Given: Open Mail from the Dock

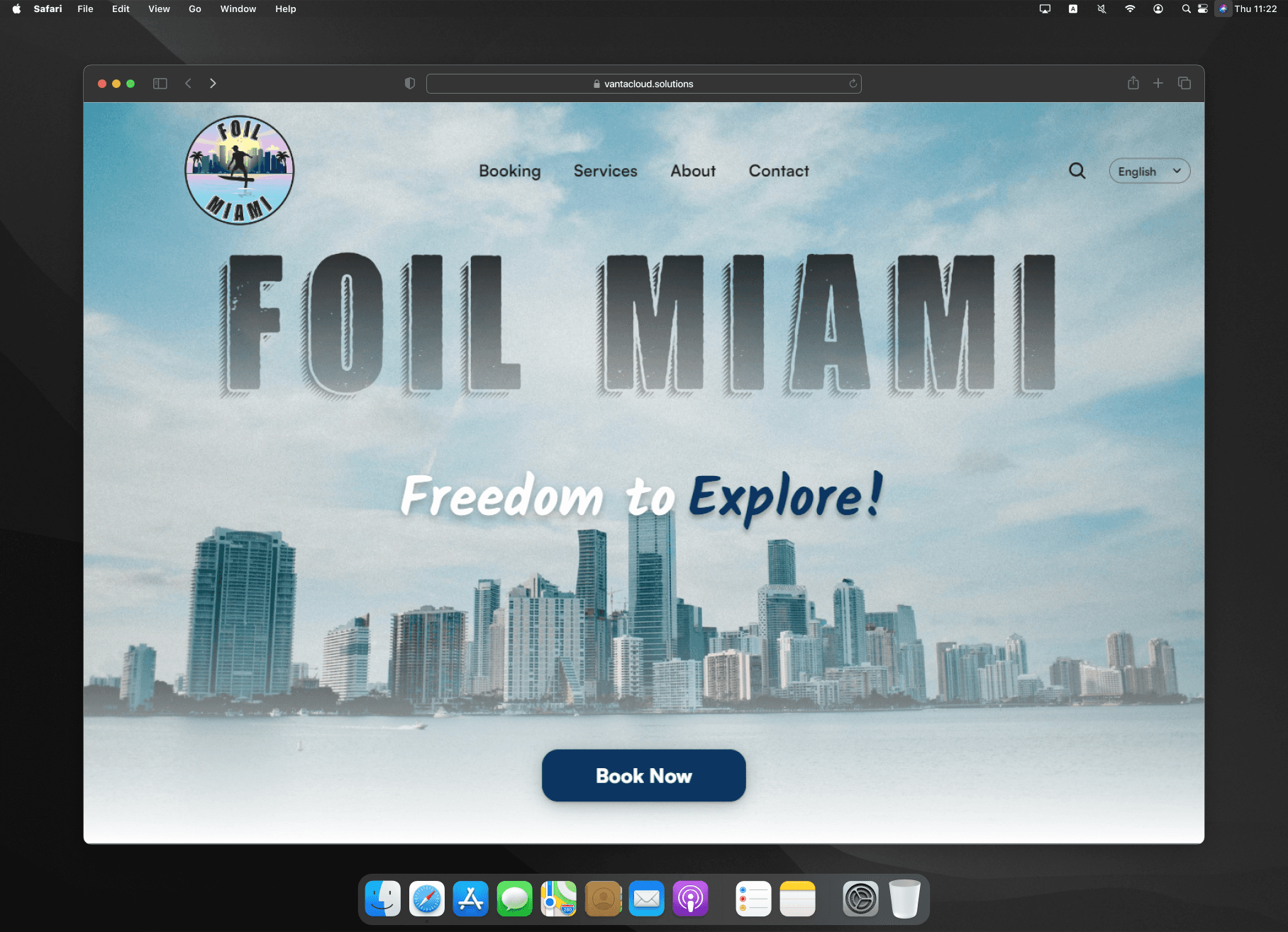Looking at the screenshot, I should pyautogui.click(x=646, y=899).
